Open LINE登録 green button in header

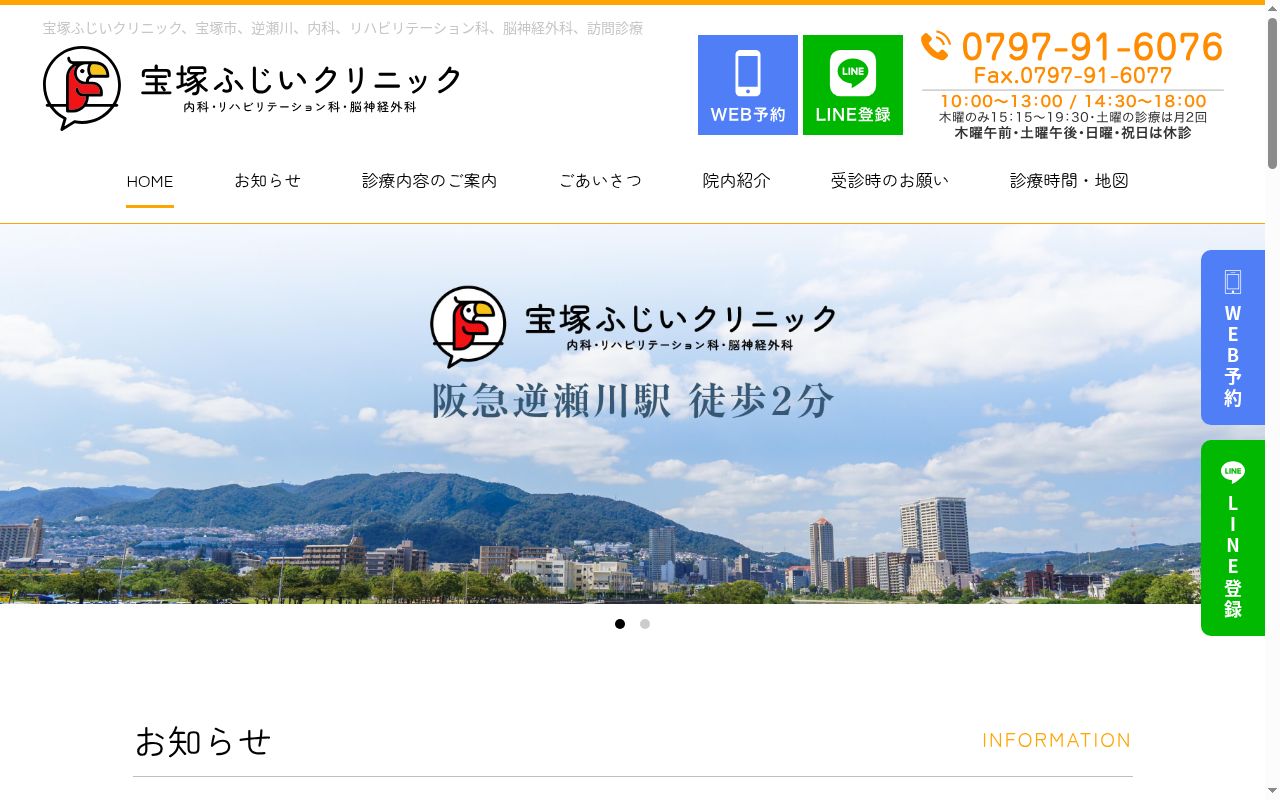click(853, 85)
